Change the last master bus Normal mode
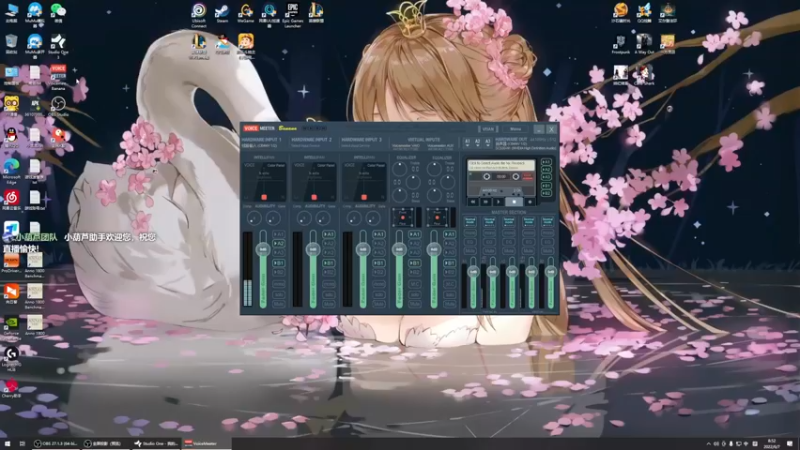 point(547,221)
